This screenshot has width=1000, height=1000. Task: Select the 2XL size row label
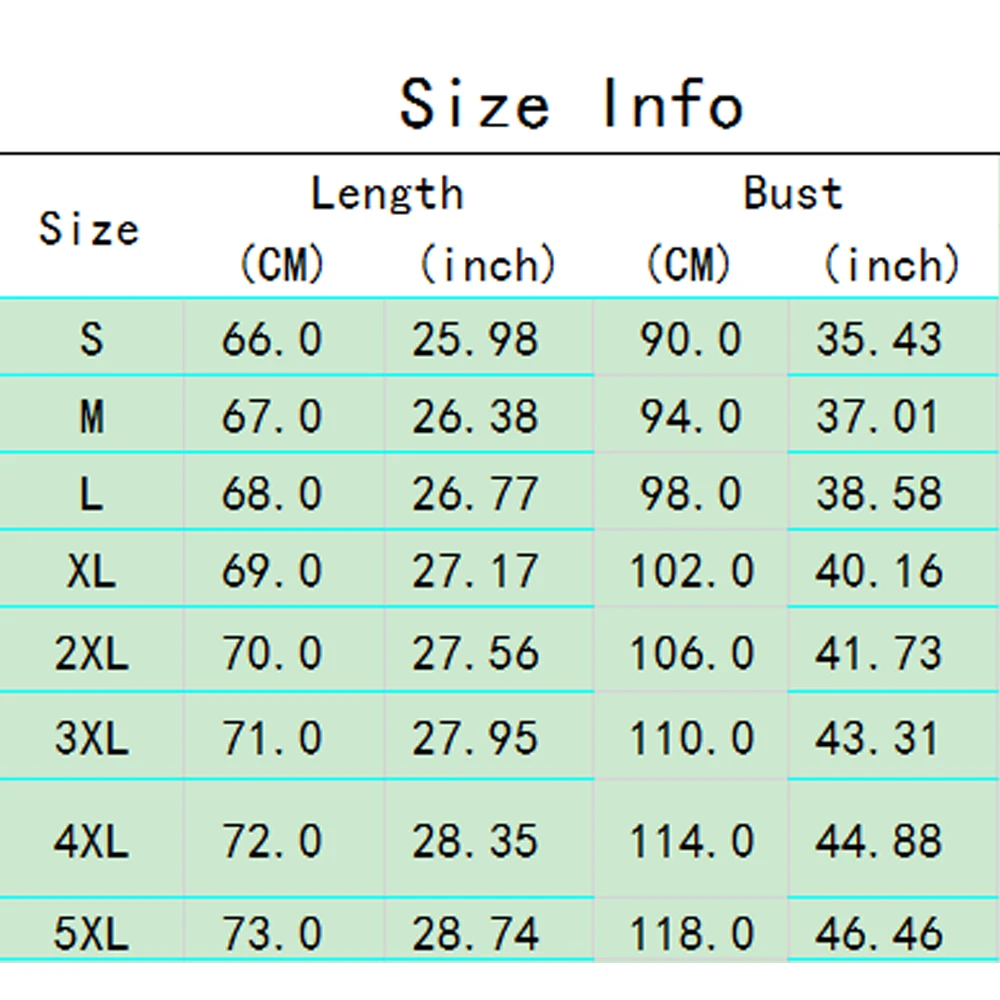[x=91, y=654]
